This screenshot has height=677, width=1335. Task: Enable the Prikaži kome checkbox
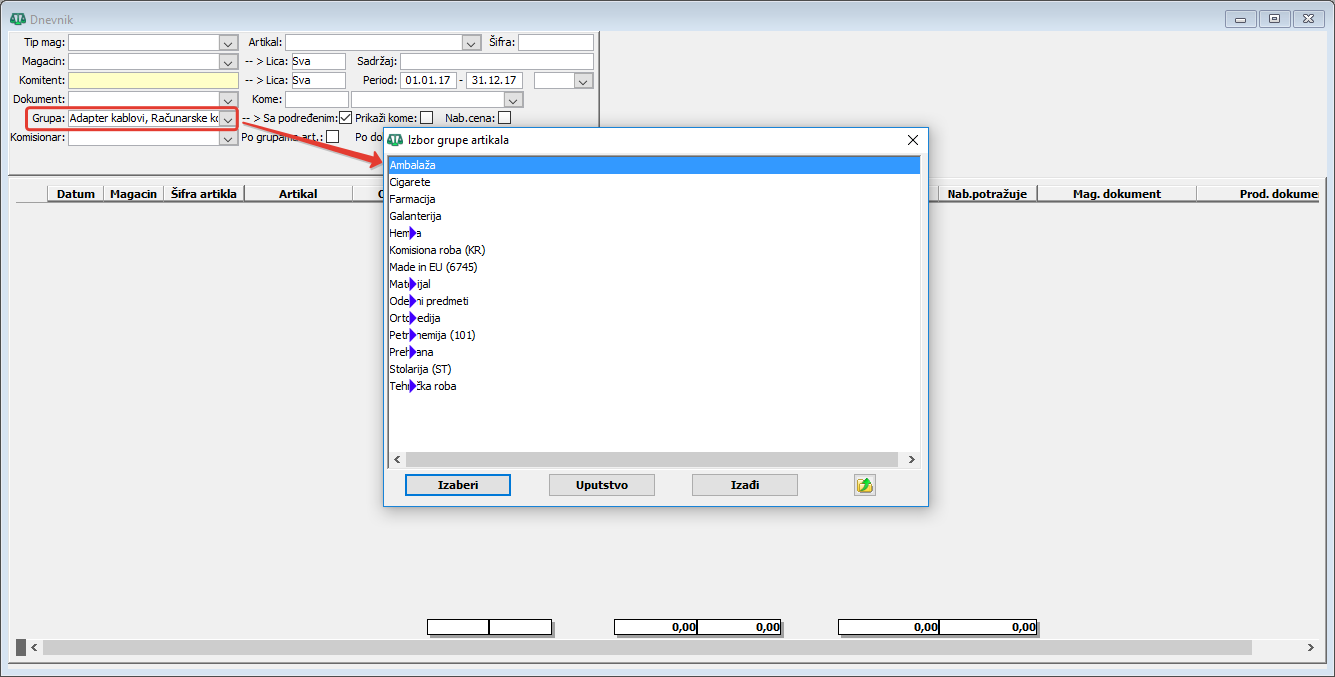click(427, 118)
